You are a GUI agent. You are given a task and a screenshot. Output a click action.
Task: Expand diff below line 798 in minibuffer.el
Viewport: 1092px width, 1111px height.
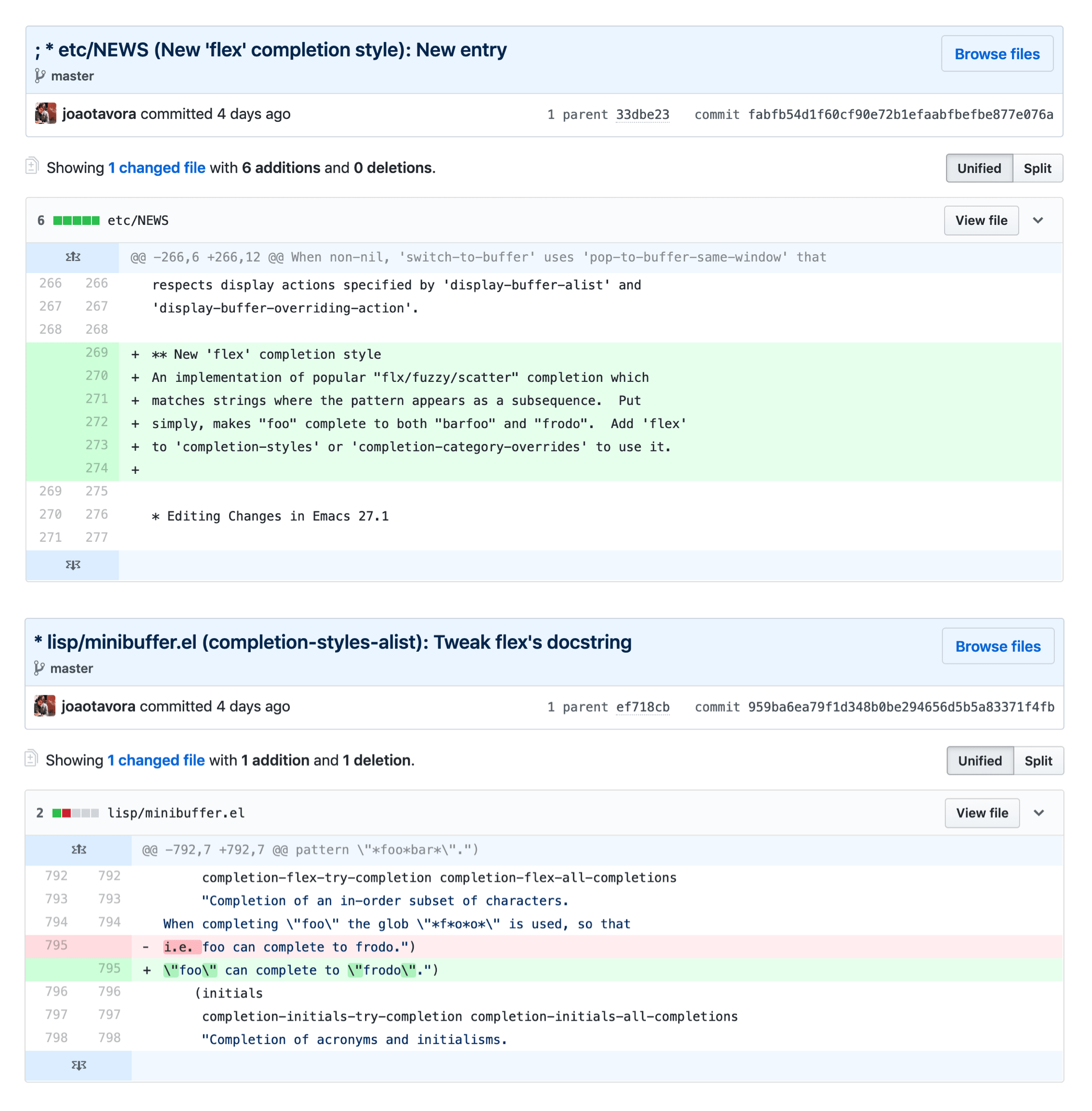pos(78,1065)
